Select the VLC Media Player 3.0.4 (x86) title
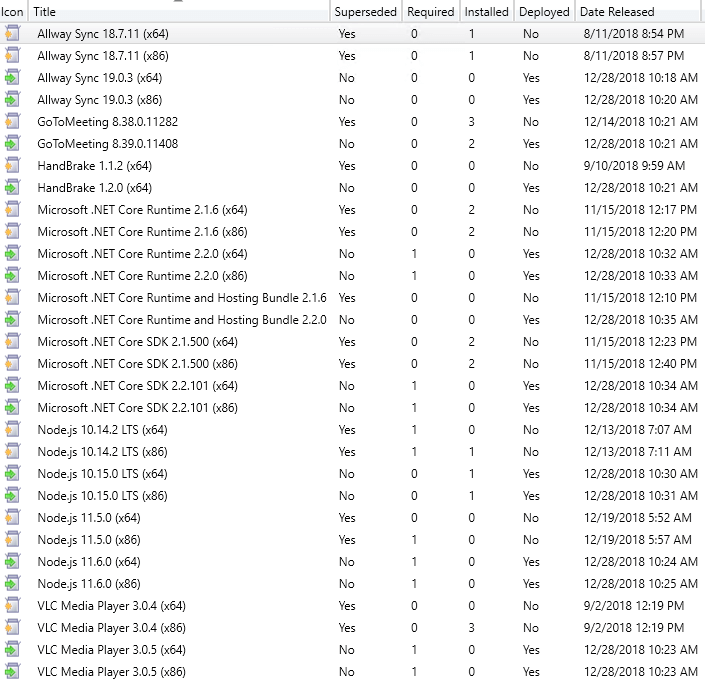Screen dimensions: 705x683 click(x=112, y=628)
